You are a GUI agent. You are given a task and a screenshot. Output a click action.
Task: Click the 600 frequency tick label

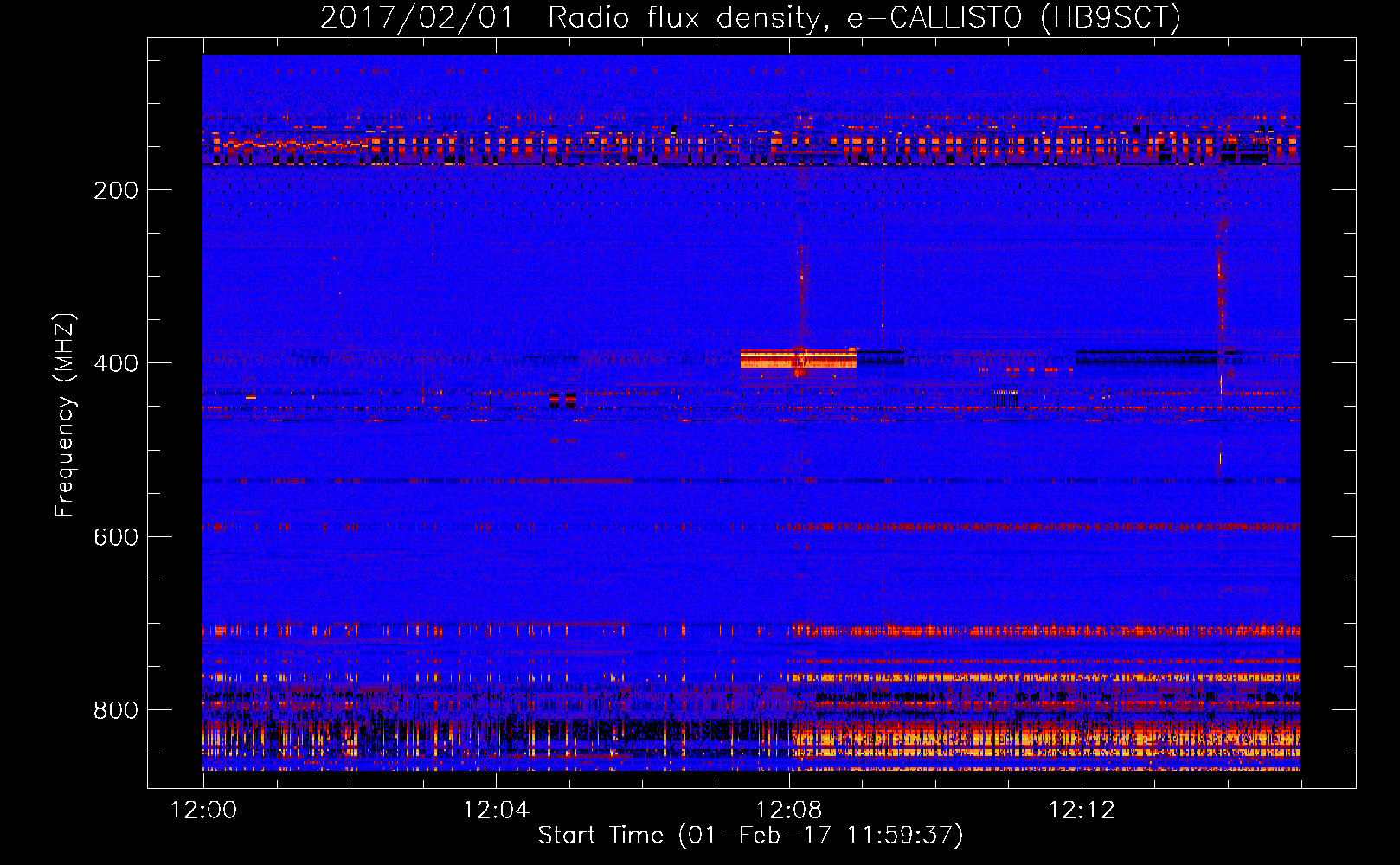click(116, 537)
